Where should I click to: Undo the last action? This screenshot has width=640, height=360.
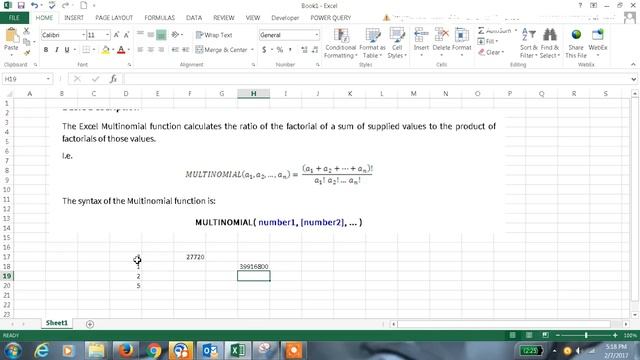(x=35, y=5)
